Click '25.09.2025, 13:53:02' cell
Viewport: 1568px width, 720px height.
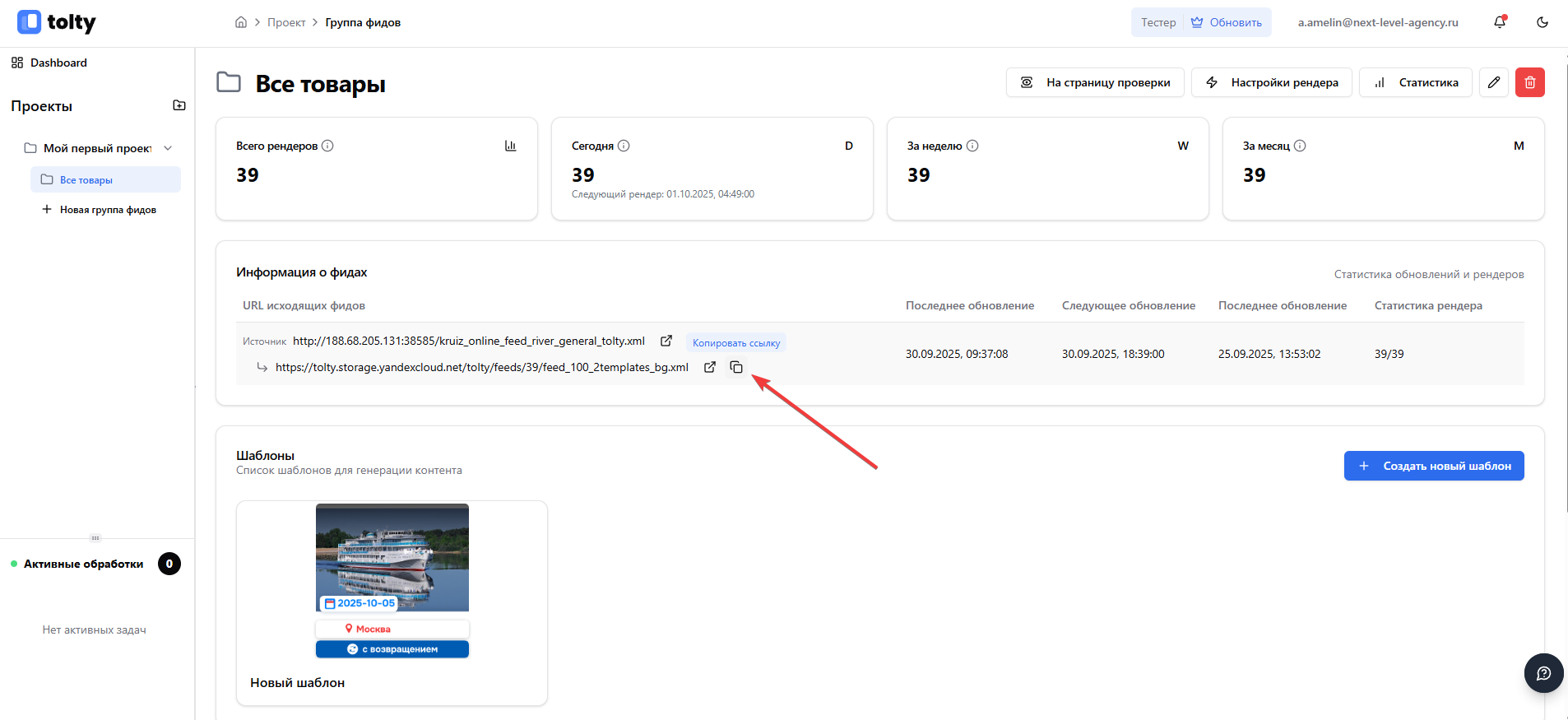(x=1269, y=354)
